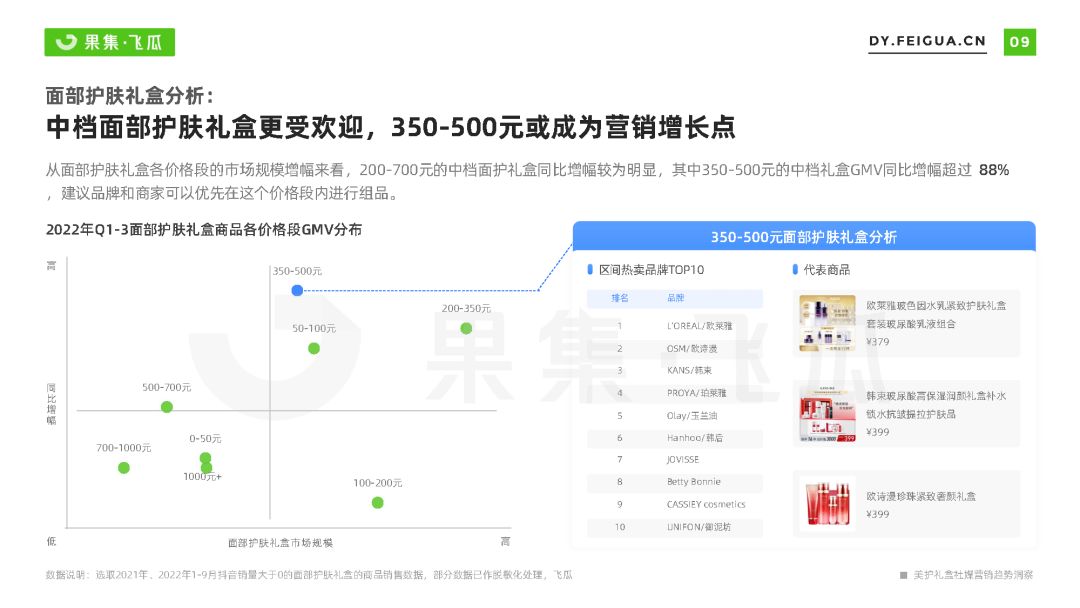Click the 数据说明 footnote text
The image size is (1080, 608).
309,575
